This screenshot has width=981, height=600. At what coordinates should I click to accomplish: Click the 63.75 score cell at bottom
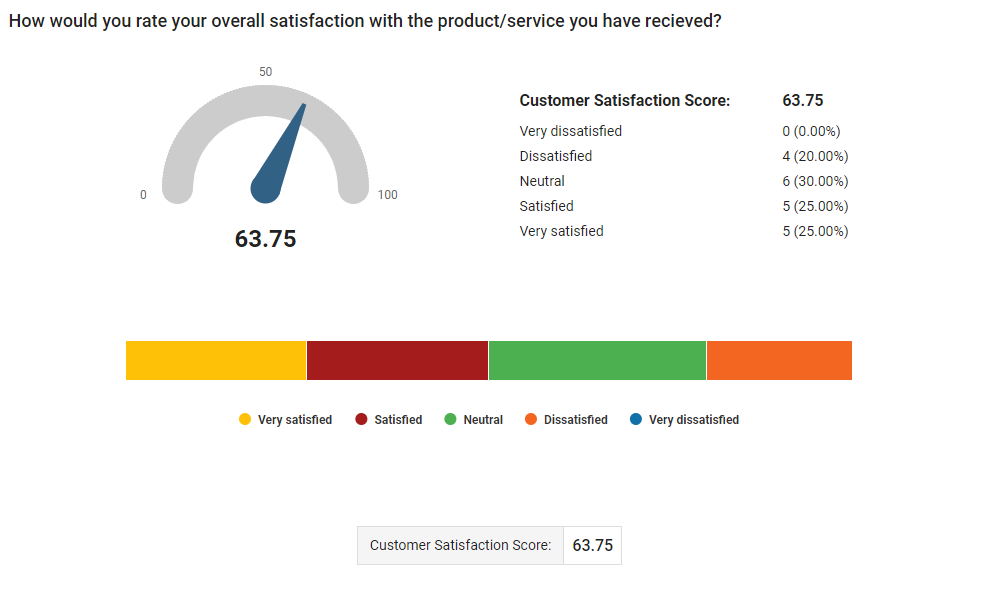[592, 546]
